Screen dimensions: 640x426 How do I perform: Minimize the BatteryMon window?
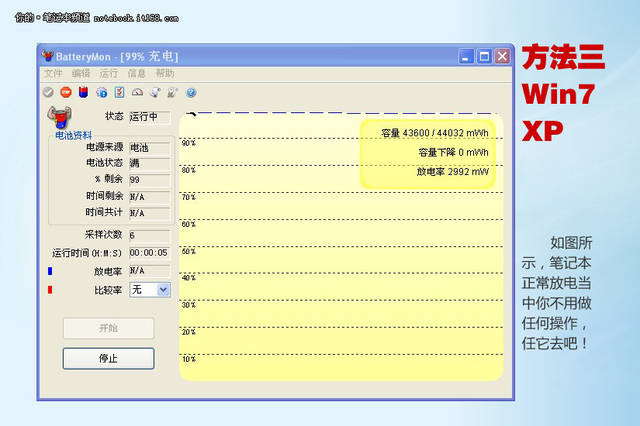[x=466, y=56]
